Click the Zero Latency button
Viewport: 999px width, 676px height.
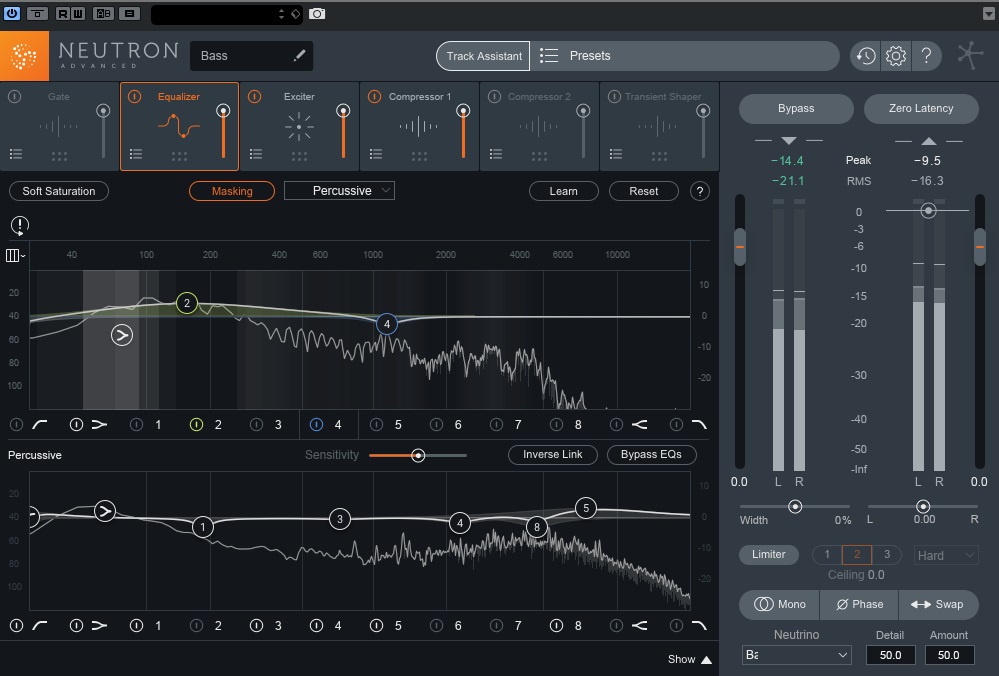[921, 108]
